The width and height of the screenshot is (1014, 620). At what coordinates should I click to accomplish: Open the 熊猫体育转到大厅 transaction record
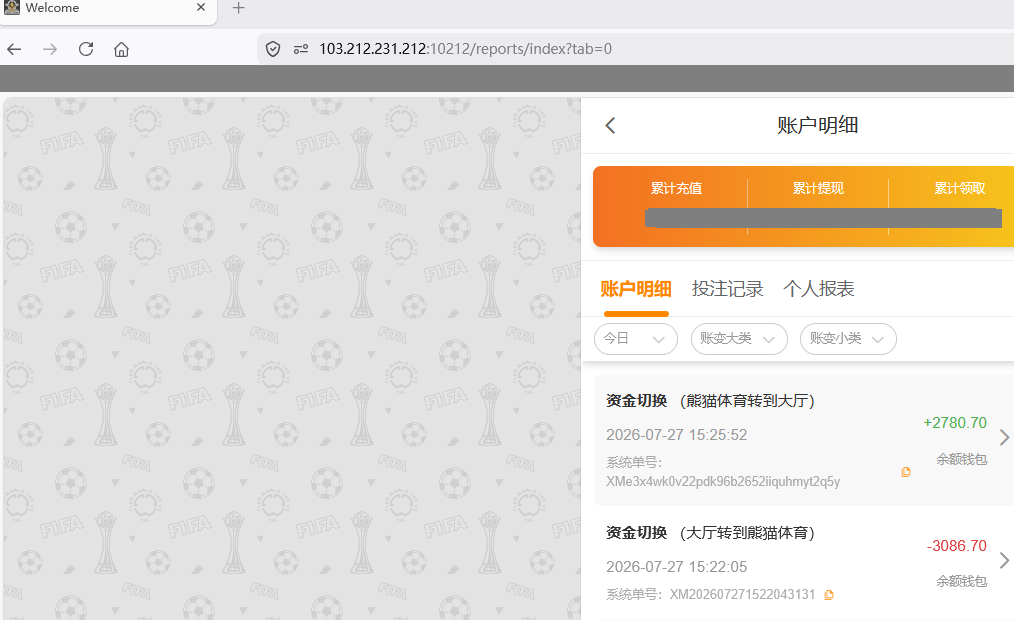[x=804, y=440]
